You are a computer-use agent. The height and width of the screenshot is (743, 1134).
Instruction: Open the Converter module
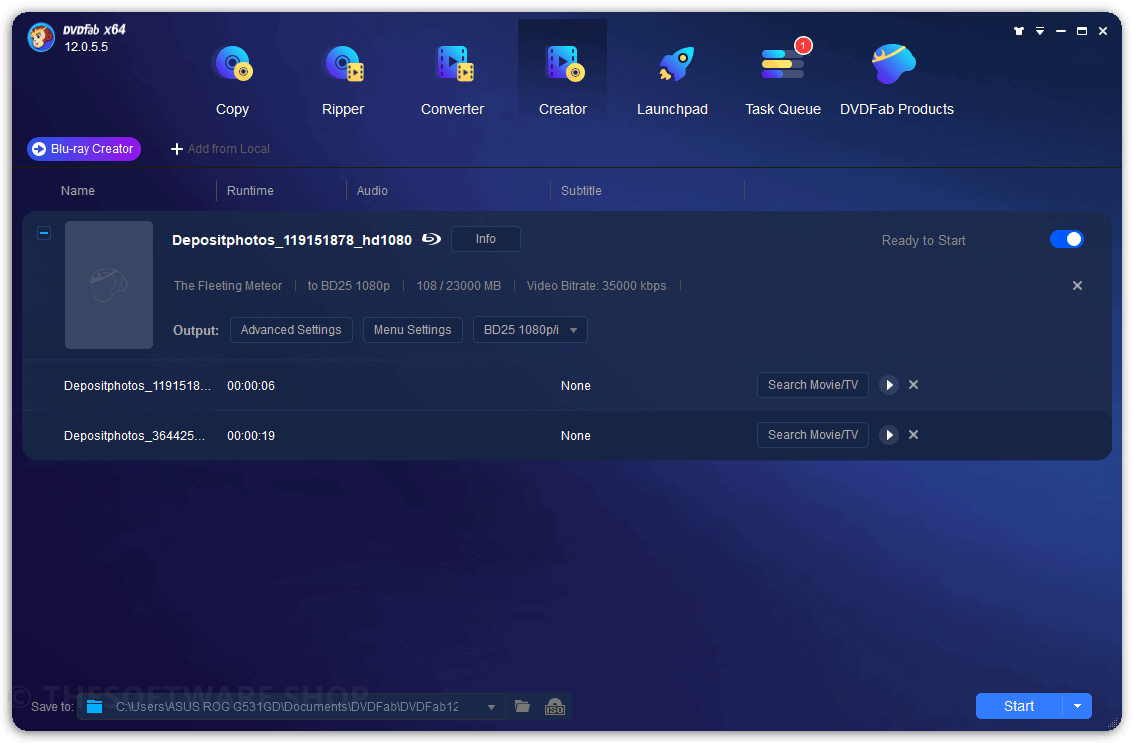pyautogui.click(x=453, y=80)
